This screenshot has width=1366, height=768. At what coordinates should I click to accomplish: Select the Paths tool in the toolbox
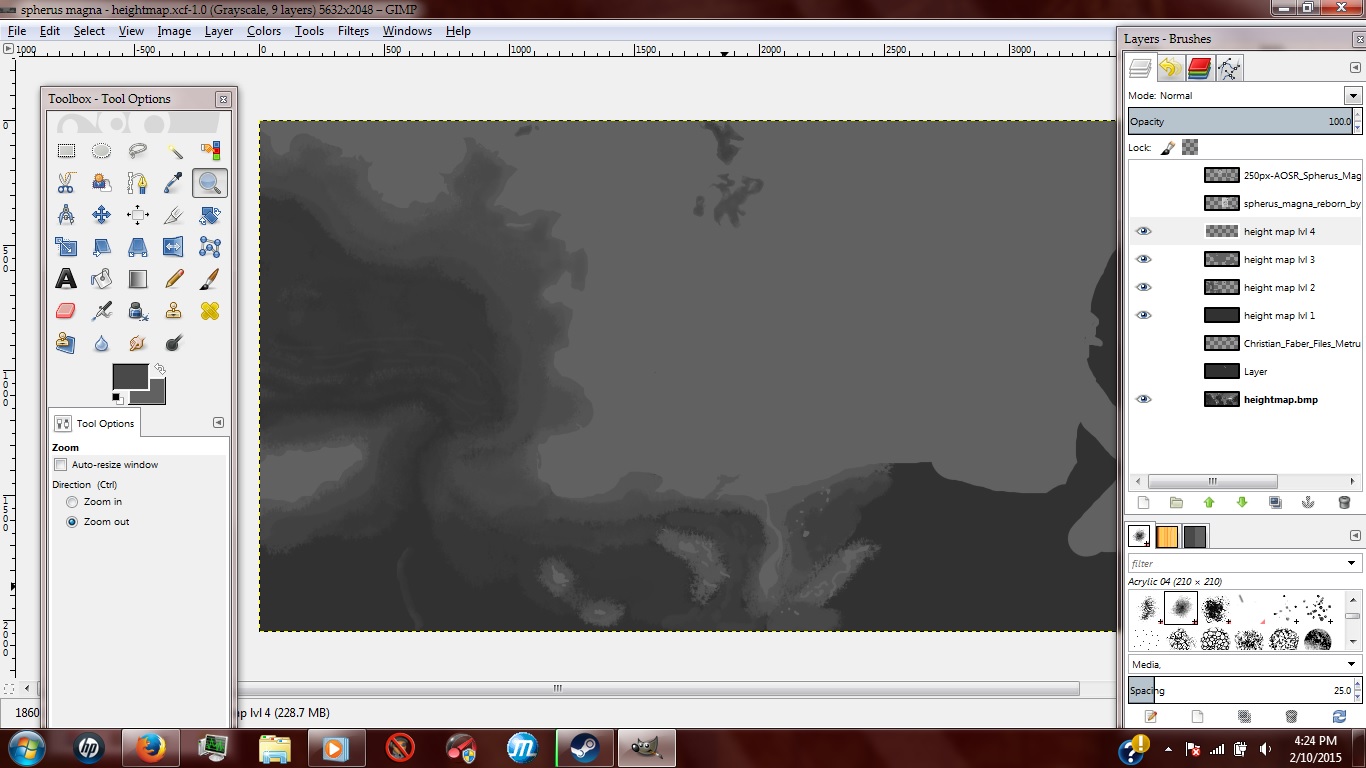coord(137,182)
